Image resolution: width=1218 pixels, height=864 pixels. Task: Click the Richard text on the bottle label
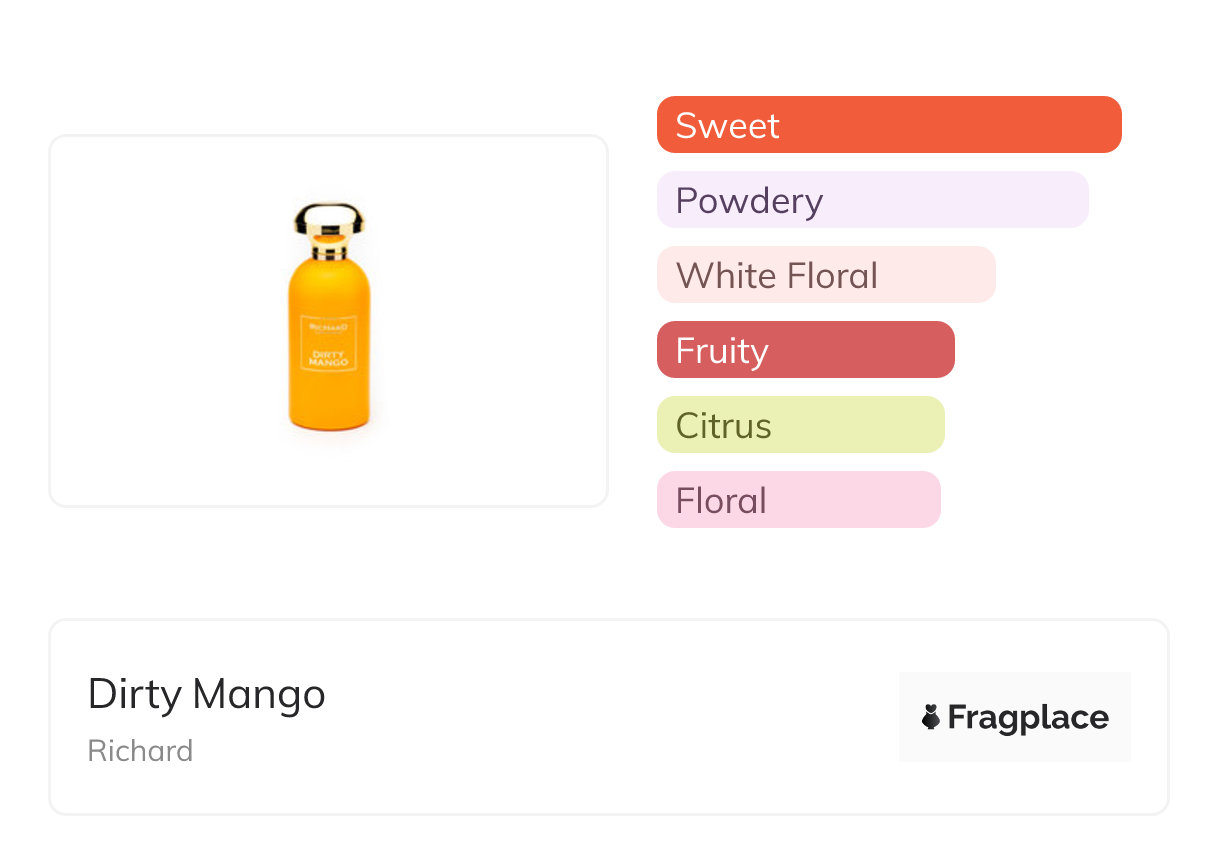[x=329, y=327]
